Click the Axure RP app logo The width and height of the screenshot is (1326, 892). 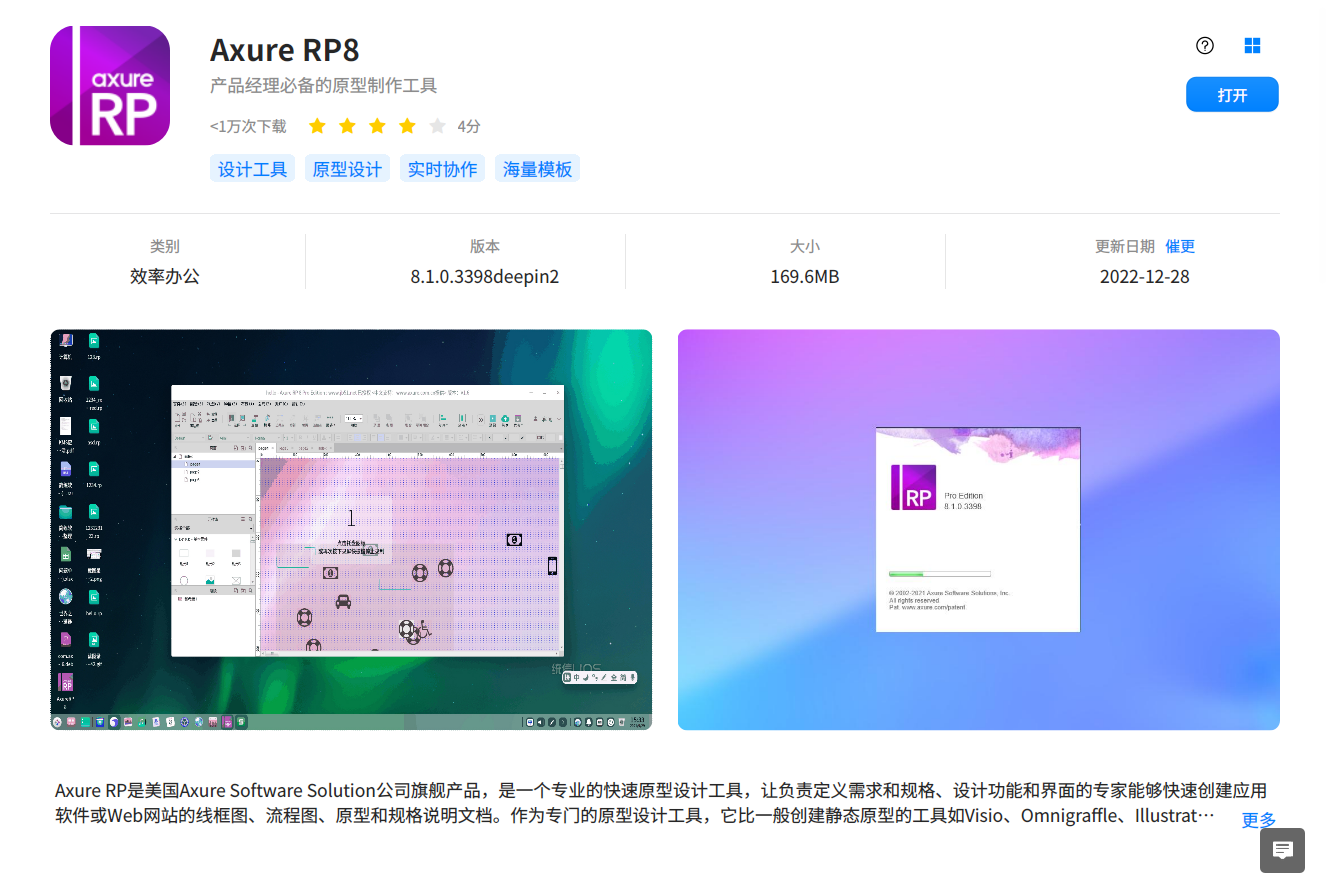coord(110,86)
